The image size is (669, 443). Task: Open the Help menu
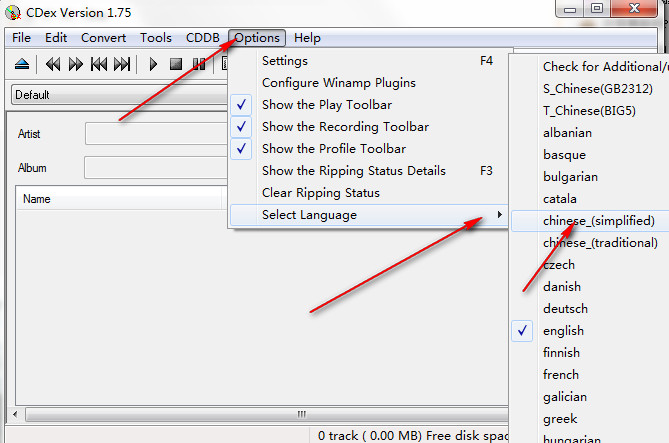pos(307,38)
